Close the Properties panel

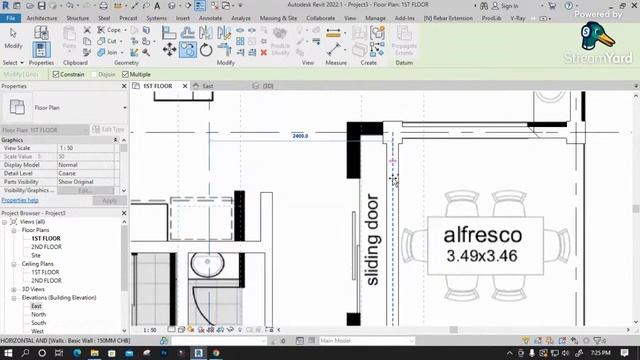click(124, 86)
